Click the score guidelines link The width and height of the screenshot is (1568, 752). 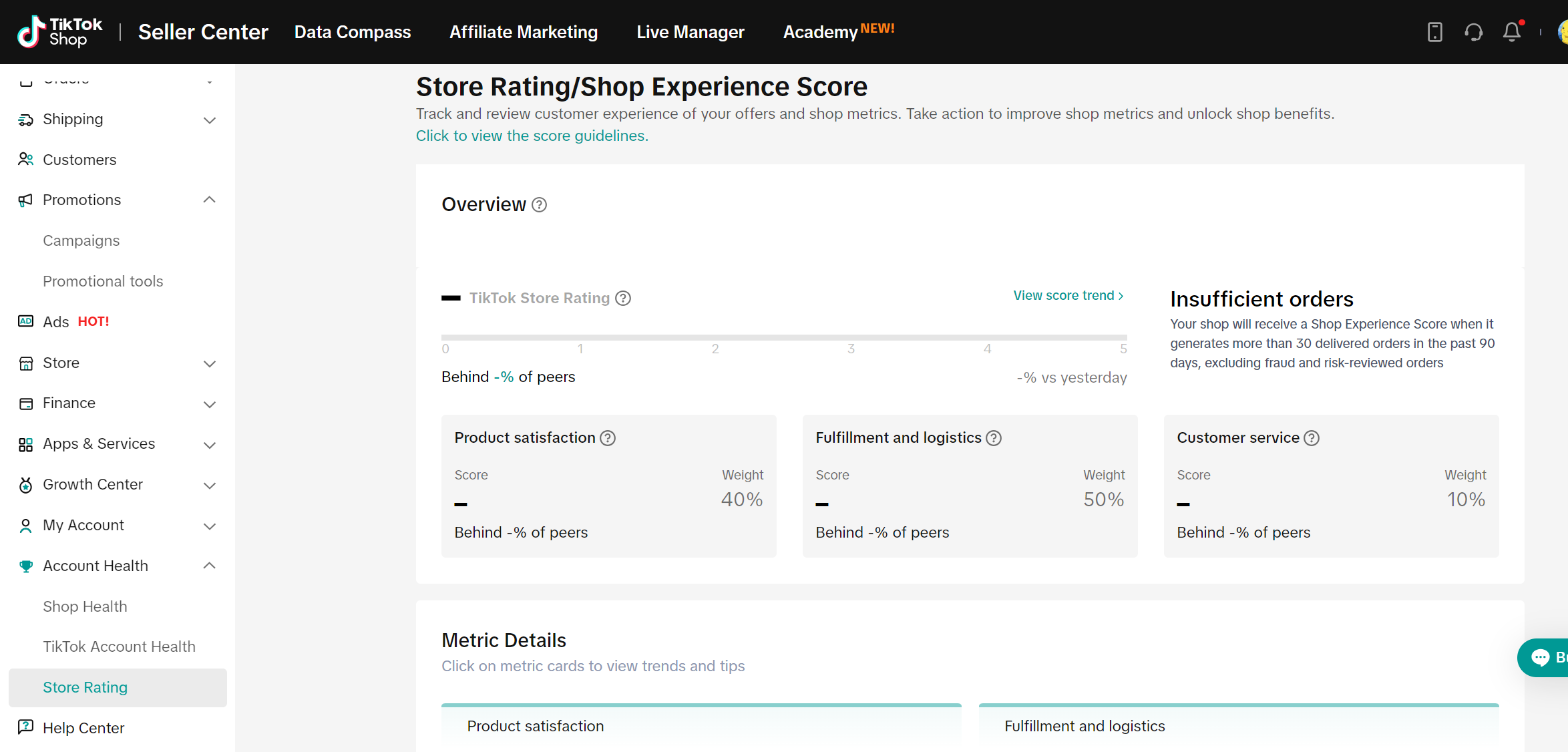tap(532, 136)
